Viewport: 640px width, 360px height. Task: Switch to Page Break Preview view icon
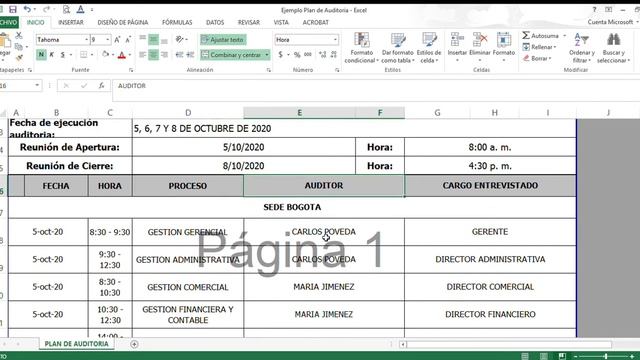pos(562,356)
